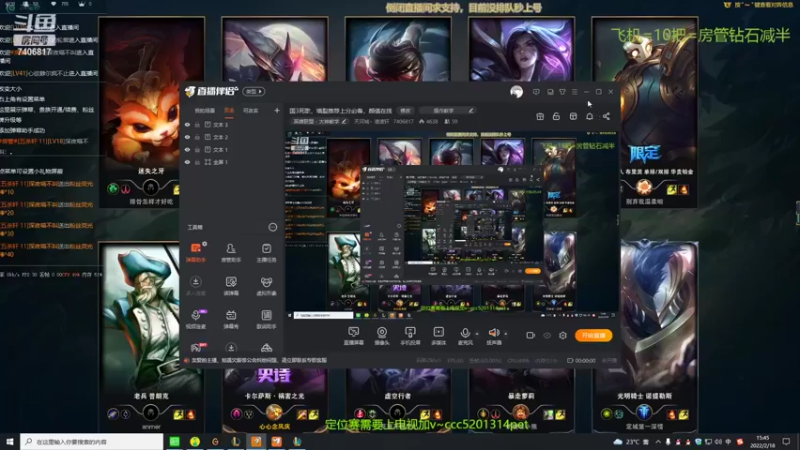Open the speaker dropdown arrow

506,334
